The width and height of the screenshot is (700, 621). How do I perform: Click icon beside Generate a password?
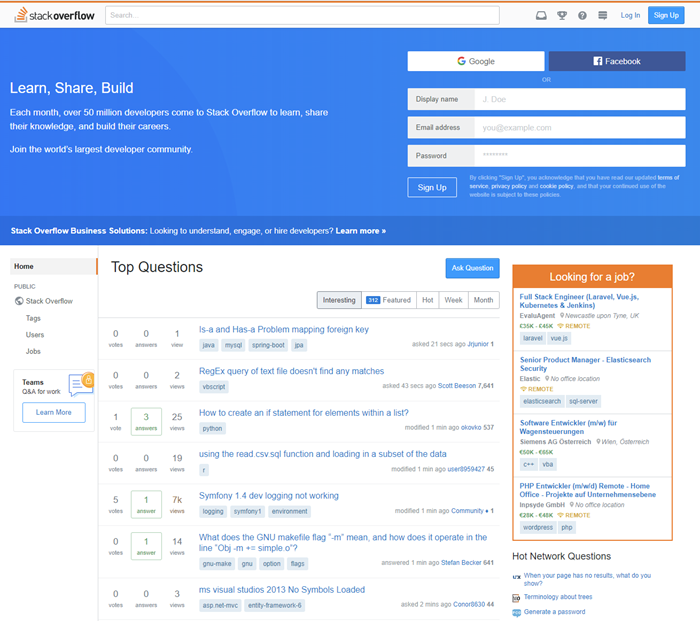pos(517,613)
